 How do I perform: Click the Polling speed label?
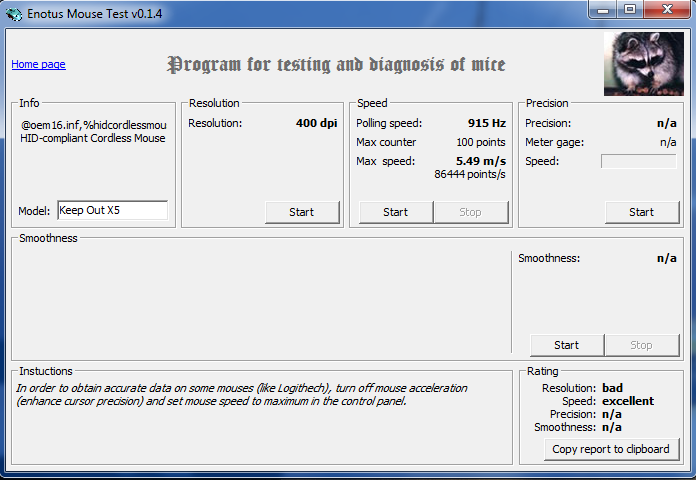[x=389, y=123]
